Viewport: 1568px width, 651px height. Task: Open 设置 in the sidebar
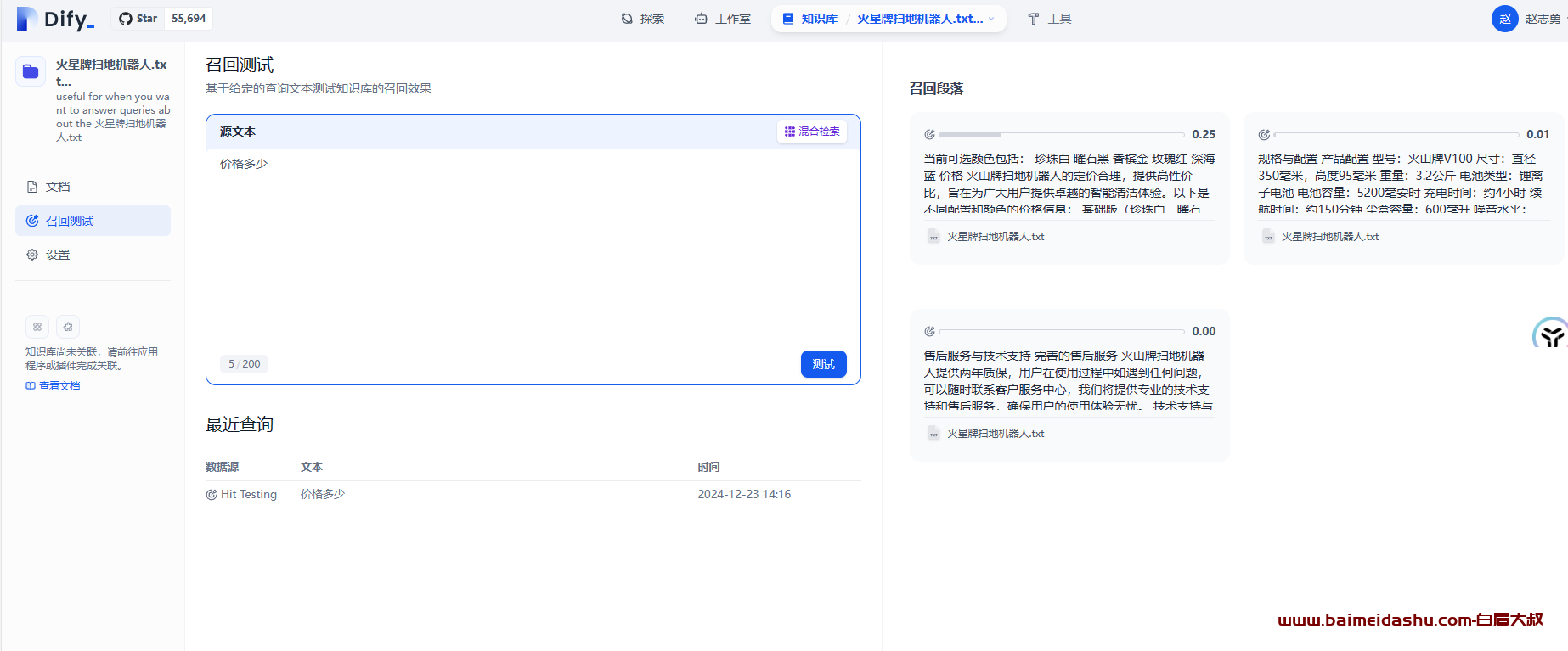coord(93,255)
